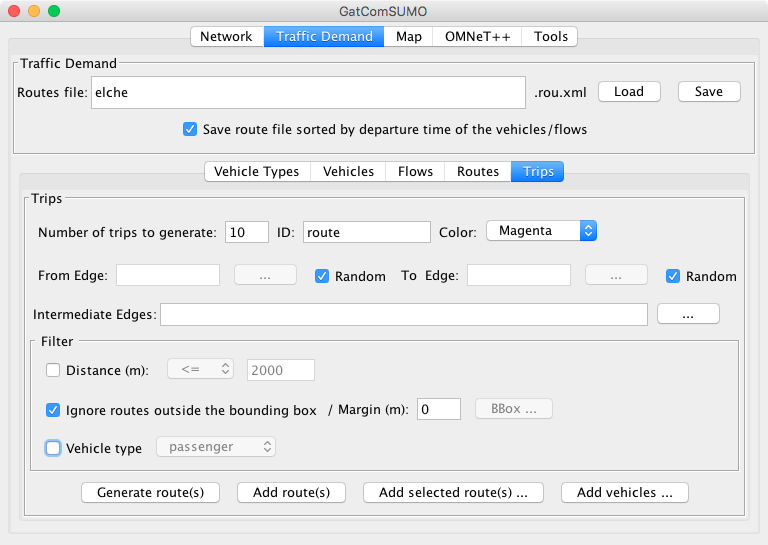
Task: Uncheck the From Edge Random checkbox
Action: click(x=322, y=276)
